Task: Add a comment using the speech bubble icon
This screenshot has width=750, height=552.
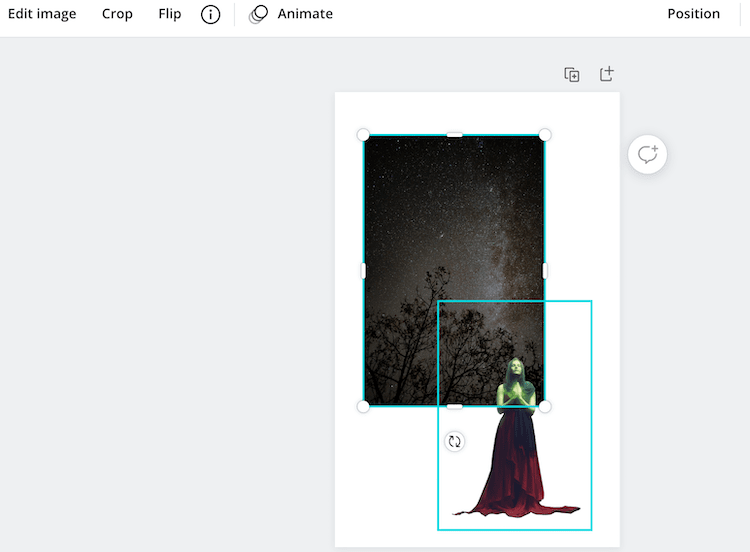Action: tap(648, 155)
